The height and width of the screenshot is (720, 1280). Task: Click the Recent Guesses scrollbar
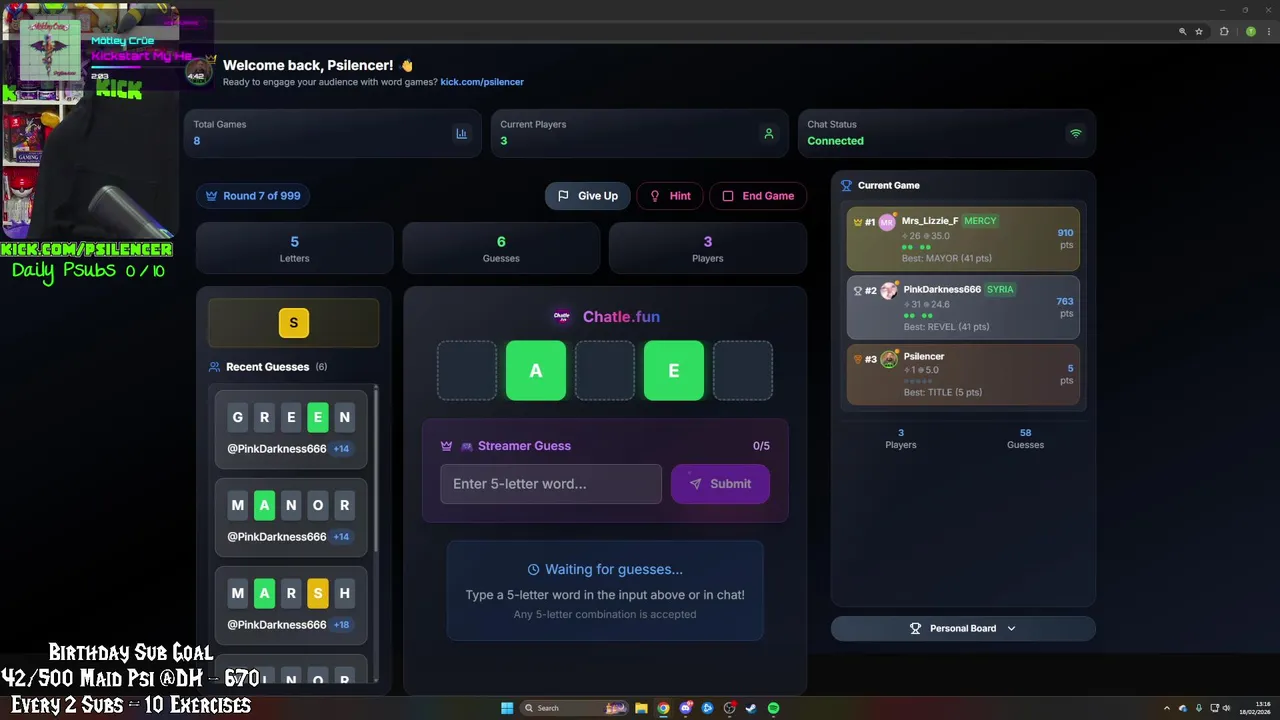click(x=376, y=470)
